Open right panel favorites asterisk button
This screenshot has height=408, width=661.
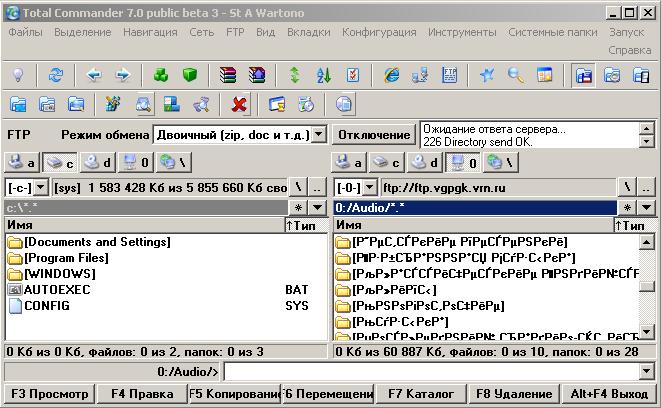tap(627, 207)
